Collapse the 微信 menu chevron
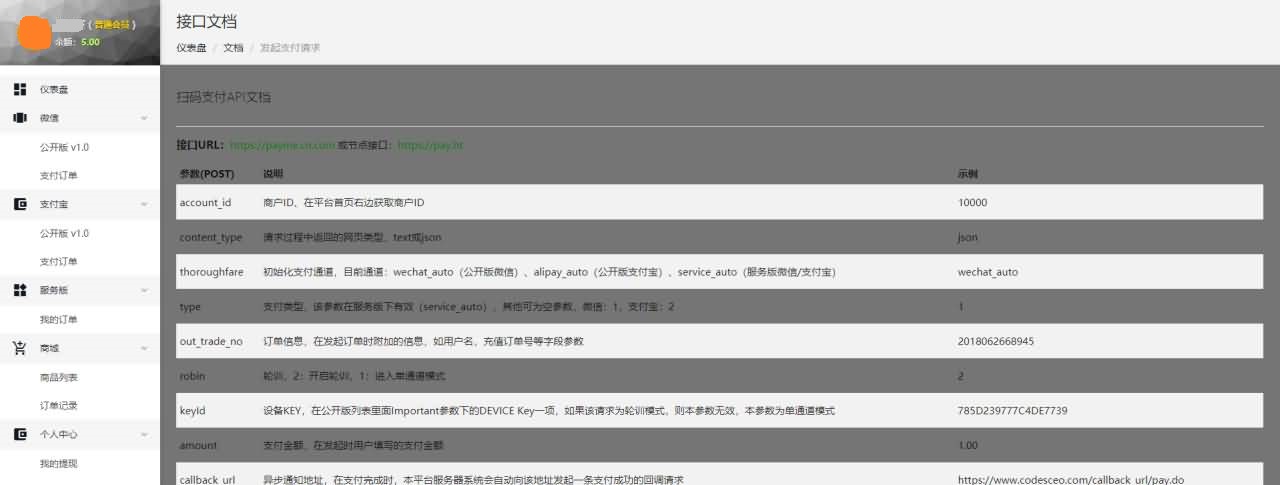 click(144, 118)
